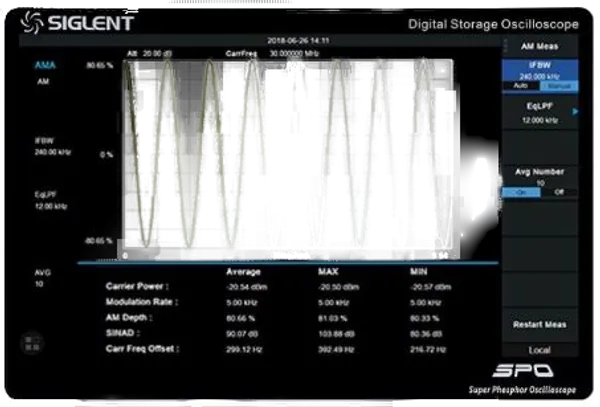
Task: Expand the EqLPF submenu arrow
Action: coord(575,112)
